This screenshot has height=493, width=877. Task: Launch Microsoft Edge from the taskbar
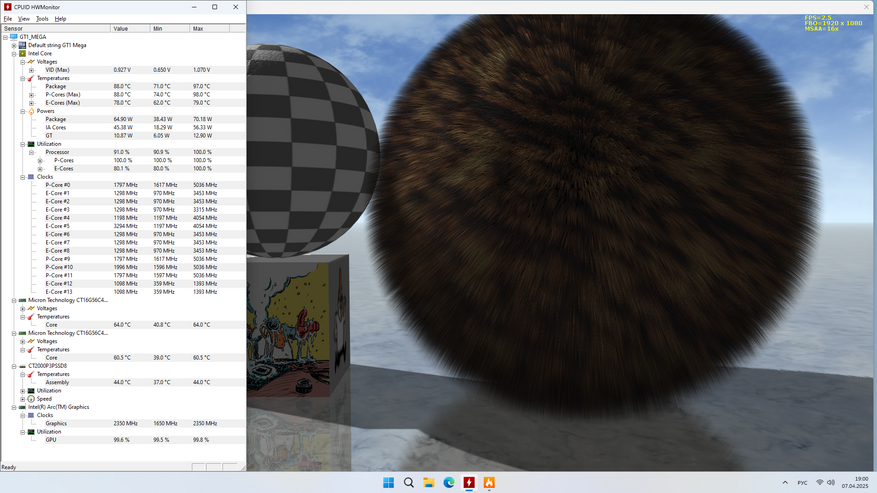point(449,482)
